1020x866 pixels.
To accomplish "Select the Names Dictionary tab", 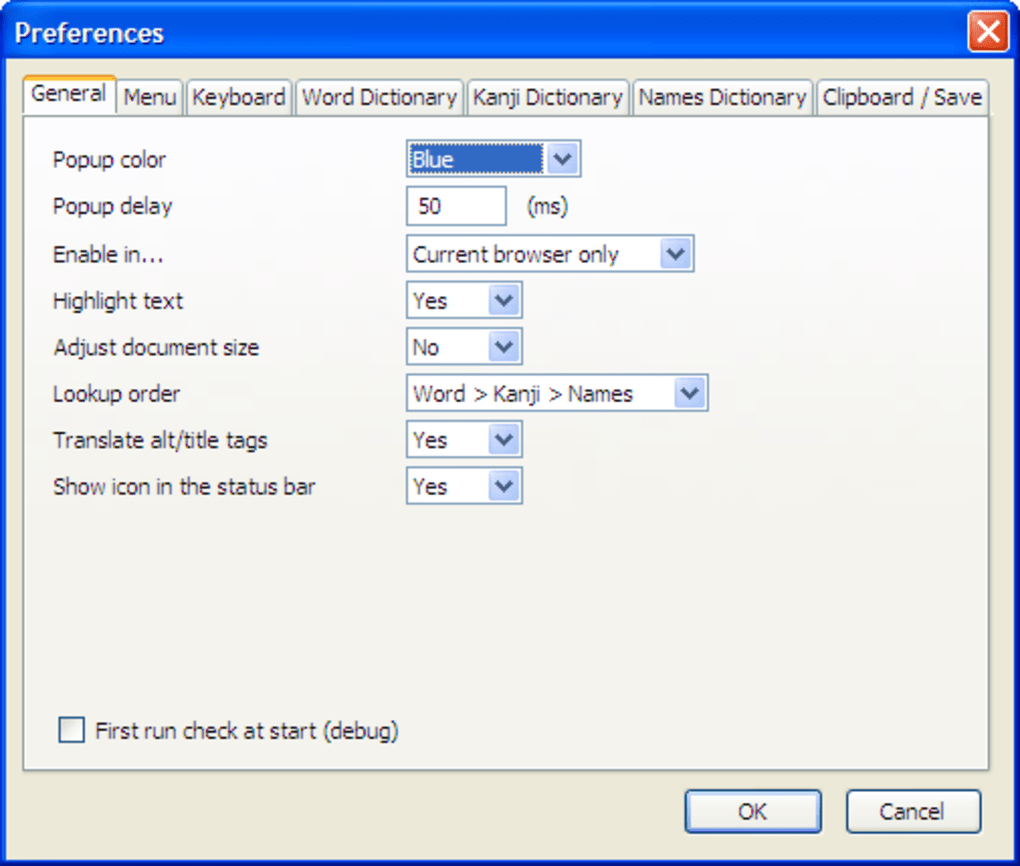I will point(722,98).
